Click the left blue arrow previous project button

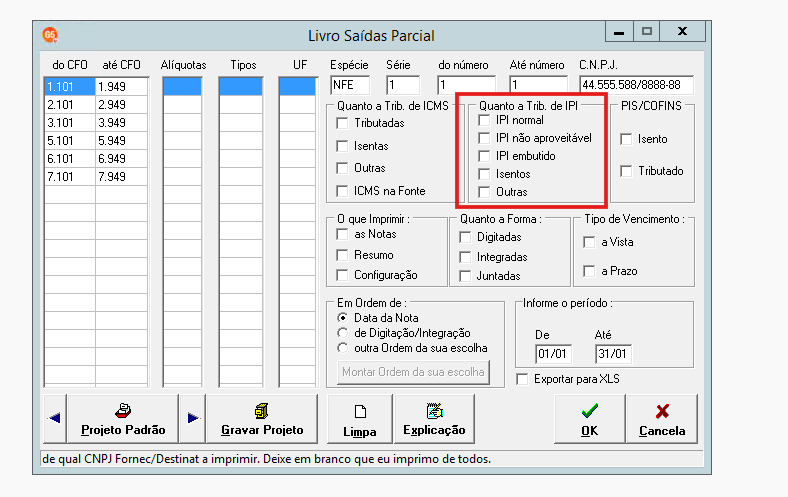click(x=55, y=418)
